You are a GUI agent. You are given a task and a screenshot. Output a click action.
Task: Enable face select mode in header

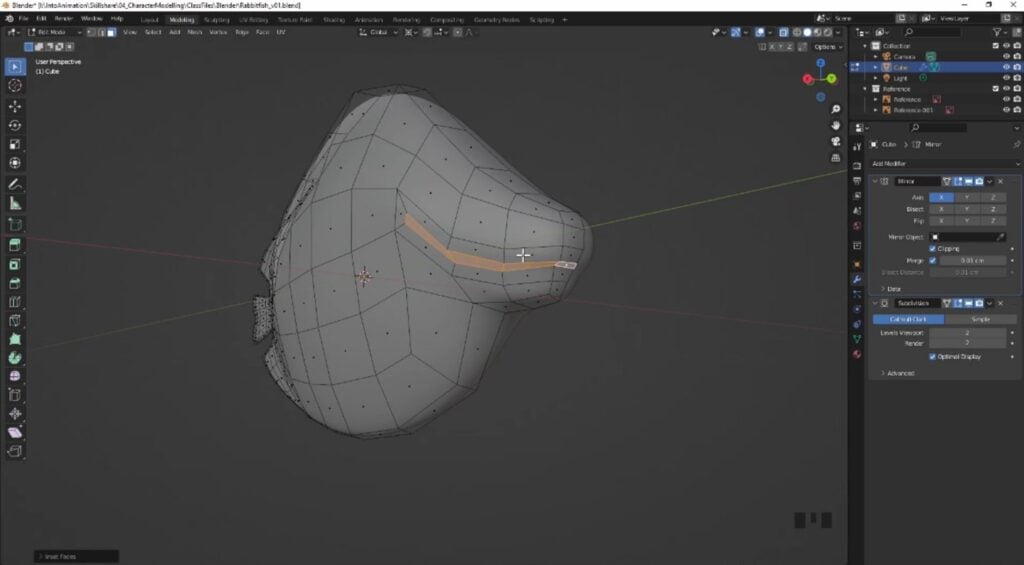click(x=110, y=32)
